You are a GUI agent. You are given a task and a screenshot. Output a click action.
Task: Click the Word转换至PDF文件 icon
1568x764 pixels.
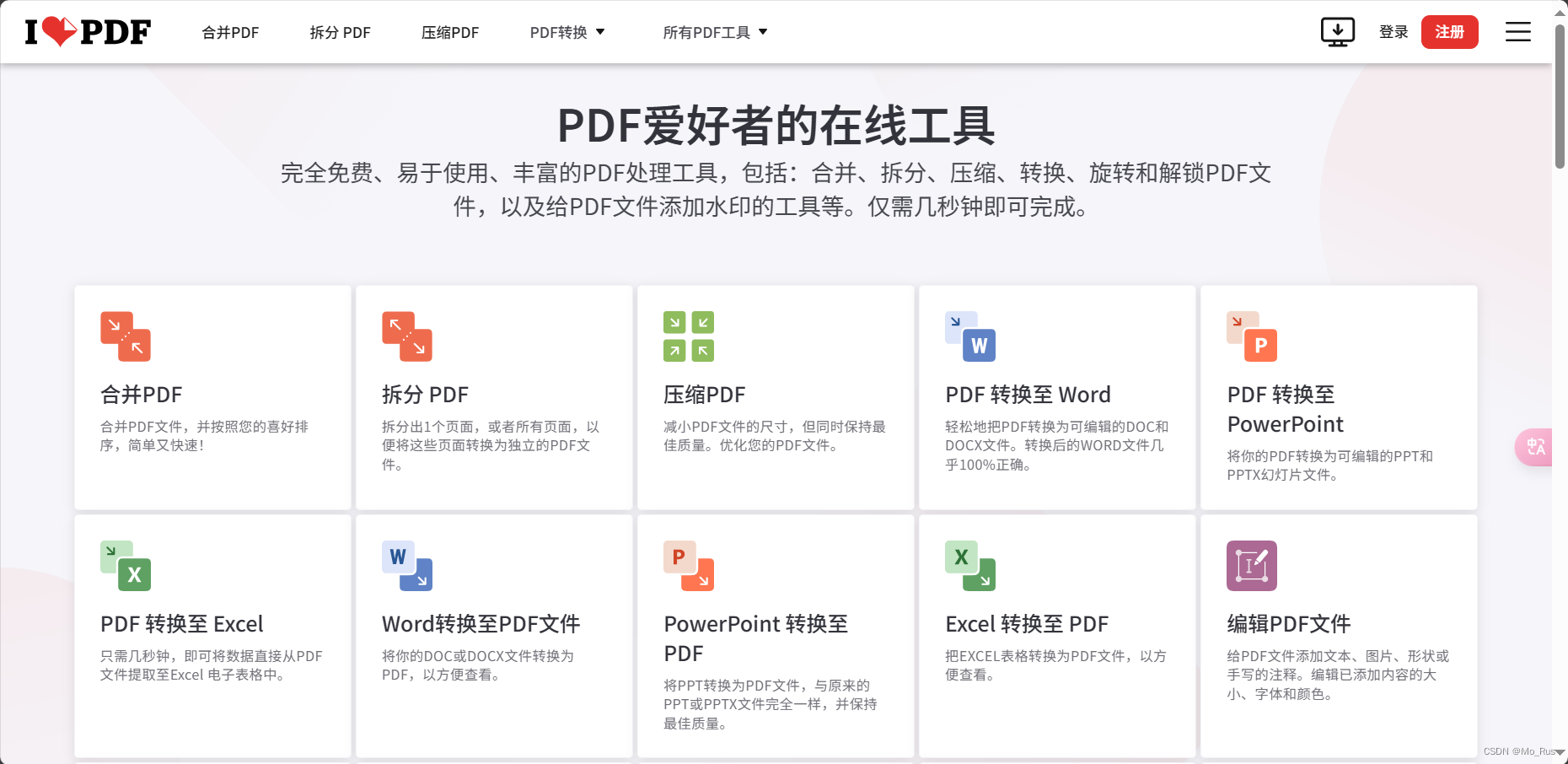pyautogui.click(x=407, y=566)
